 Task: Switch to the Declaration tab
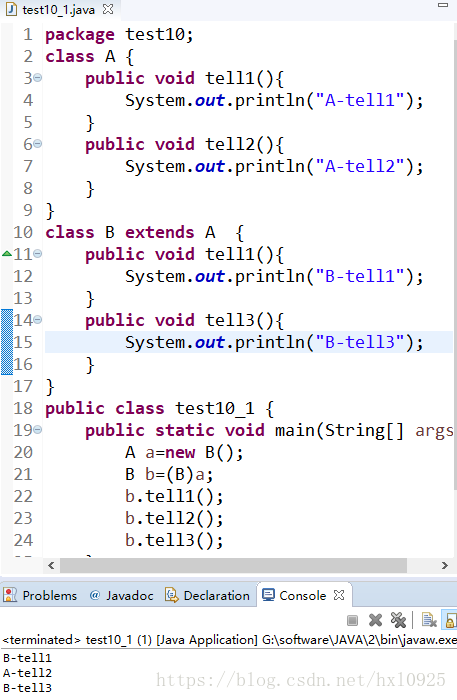pos(207,595)
